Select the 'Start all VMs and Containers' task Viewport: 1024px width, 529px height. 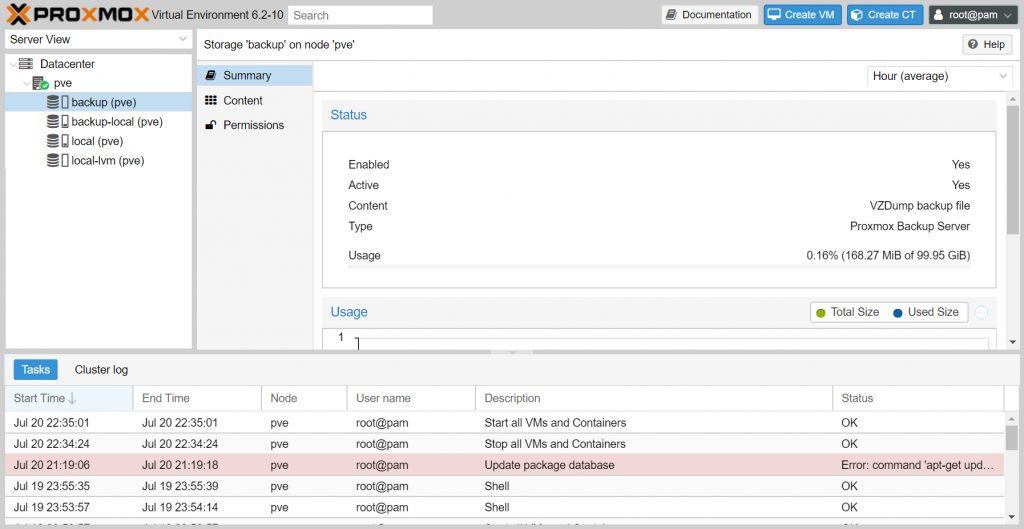click(x=504, y=423)
